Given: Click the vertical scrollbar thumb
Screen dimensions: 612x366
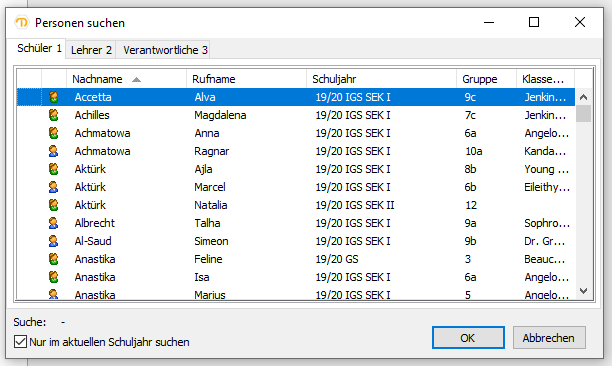Looking at the screenshot, I should click(584, 114).
